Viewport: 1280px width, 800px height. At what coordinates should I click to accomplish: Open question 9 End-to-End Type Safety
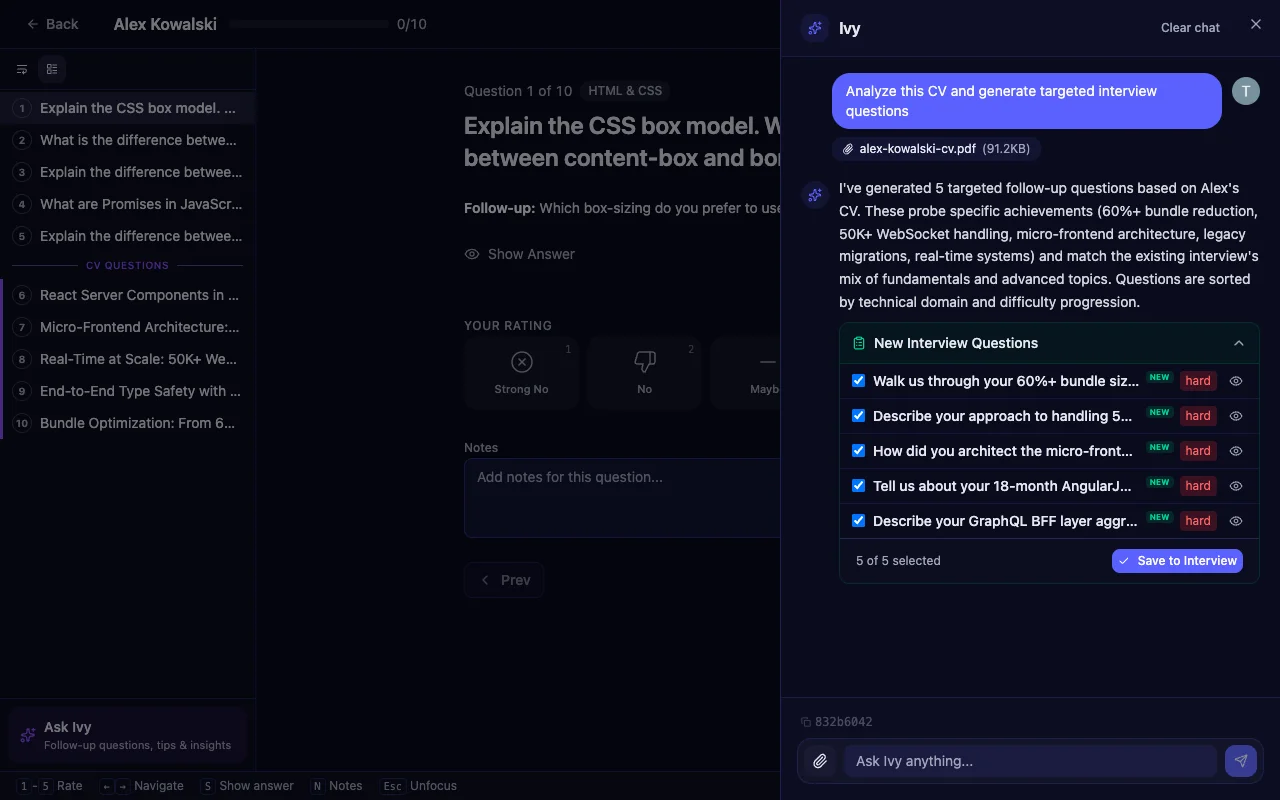coord(140,391)
